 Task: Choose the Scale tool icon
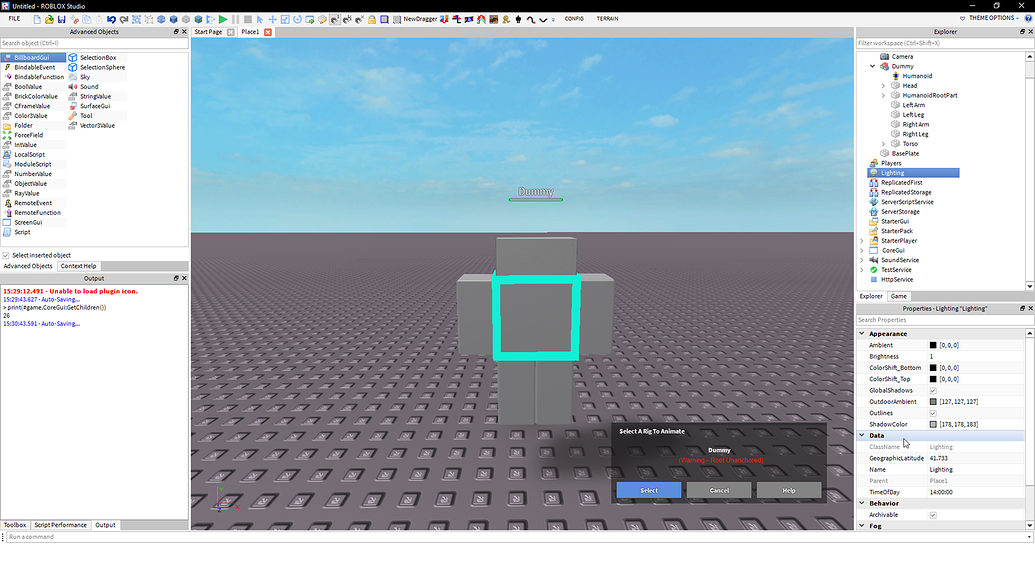pos(285,19)
